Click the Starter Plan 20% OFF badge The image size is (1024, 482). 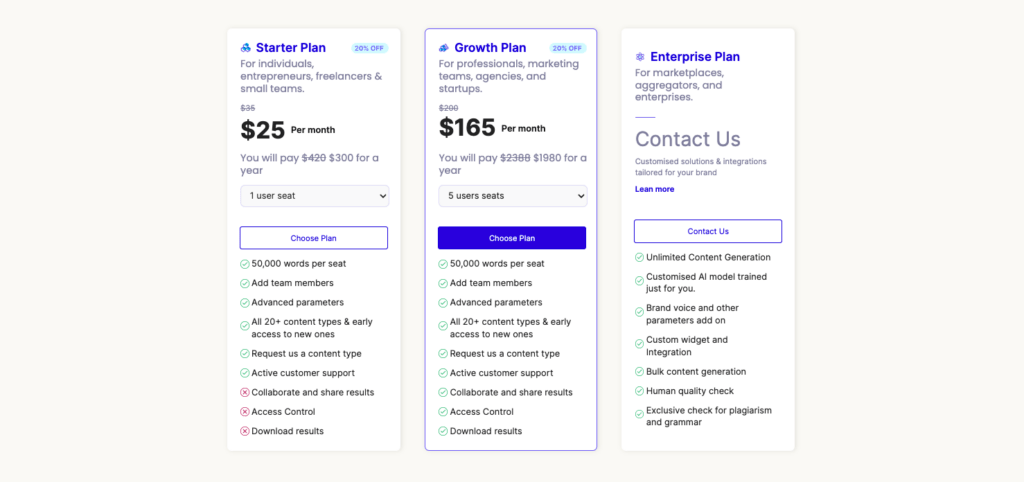coord(370,48)
